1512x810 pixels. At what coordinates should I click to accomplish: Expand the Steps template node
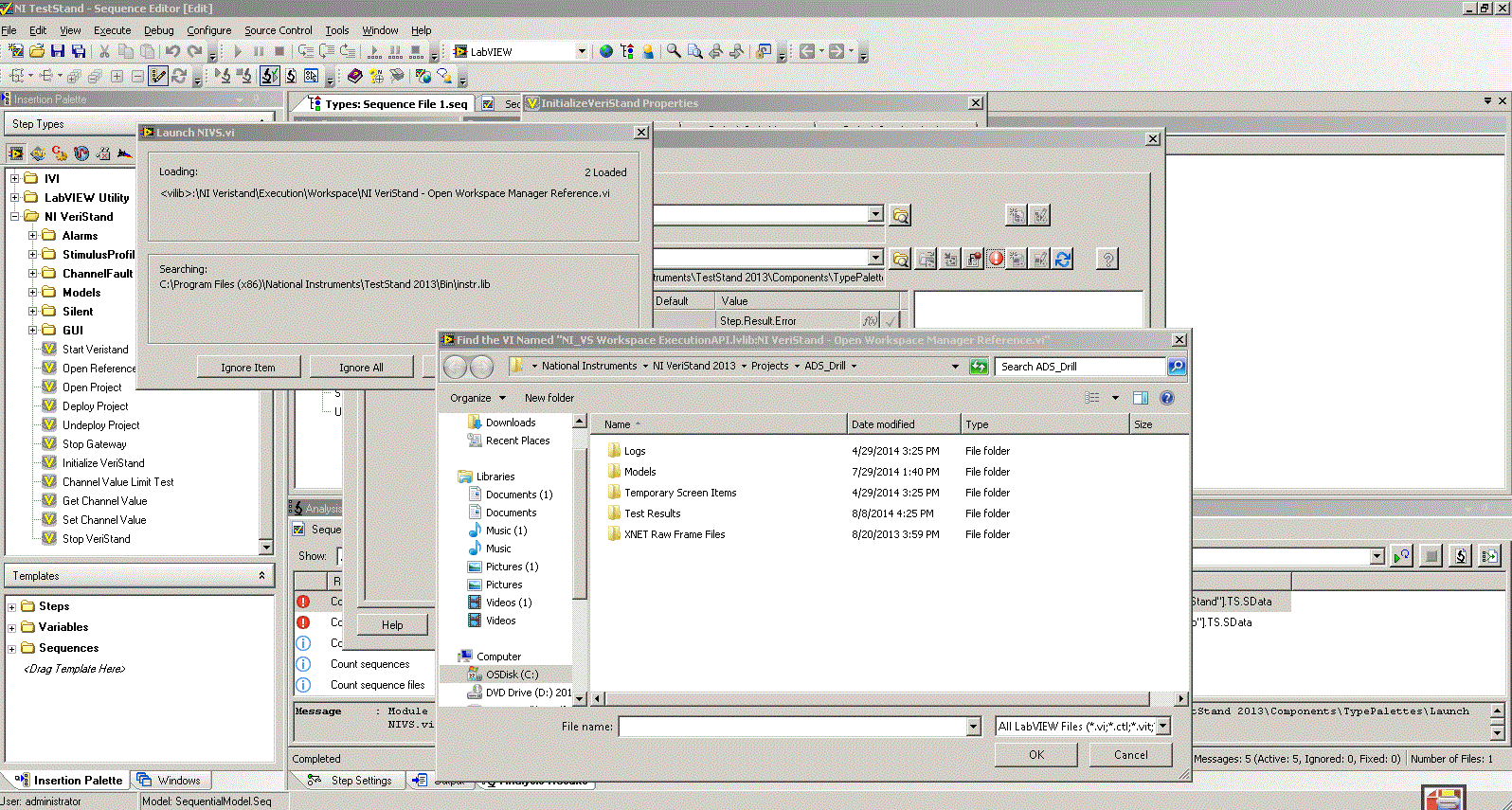11,607
